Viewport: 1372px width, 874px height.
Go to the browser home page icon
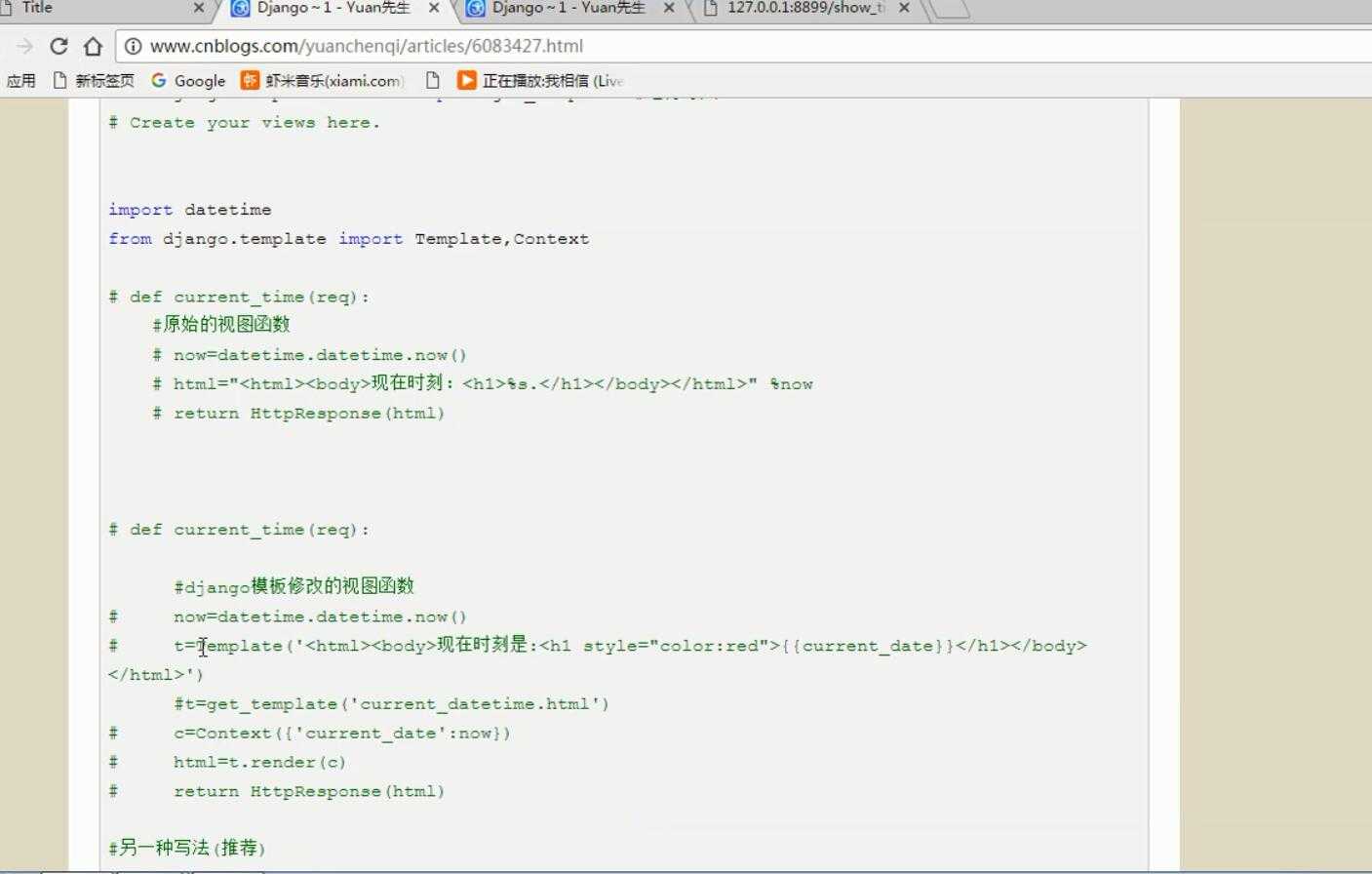coord(93,46)
